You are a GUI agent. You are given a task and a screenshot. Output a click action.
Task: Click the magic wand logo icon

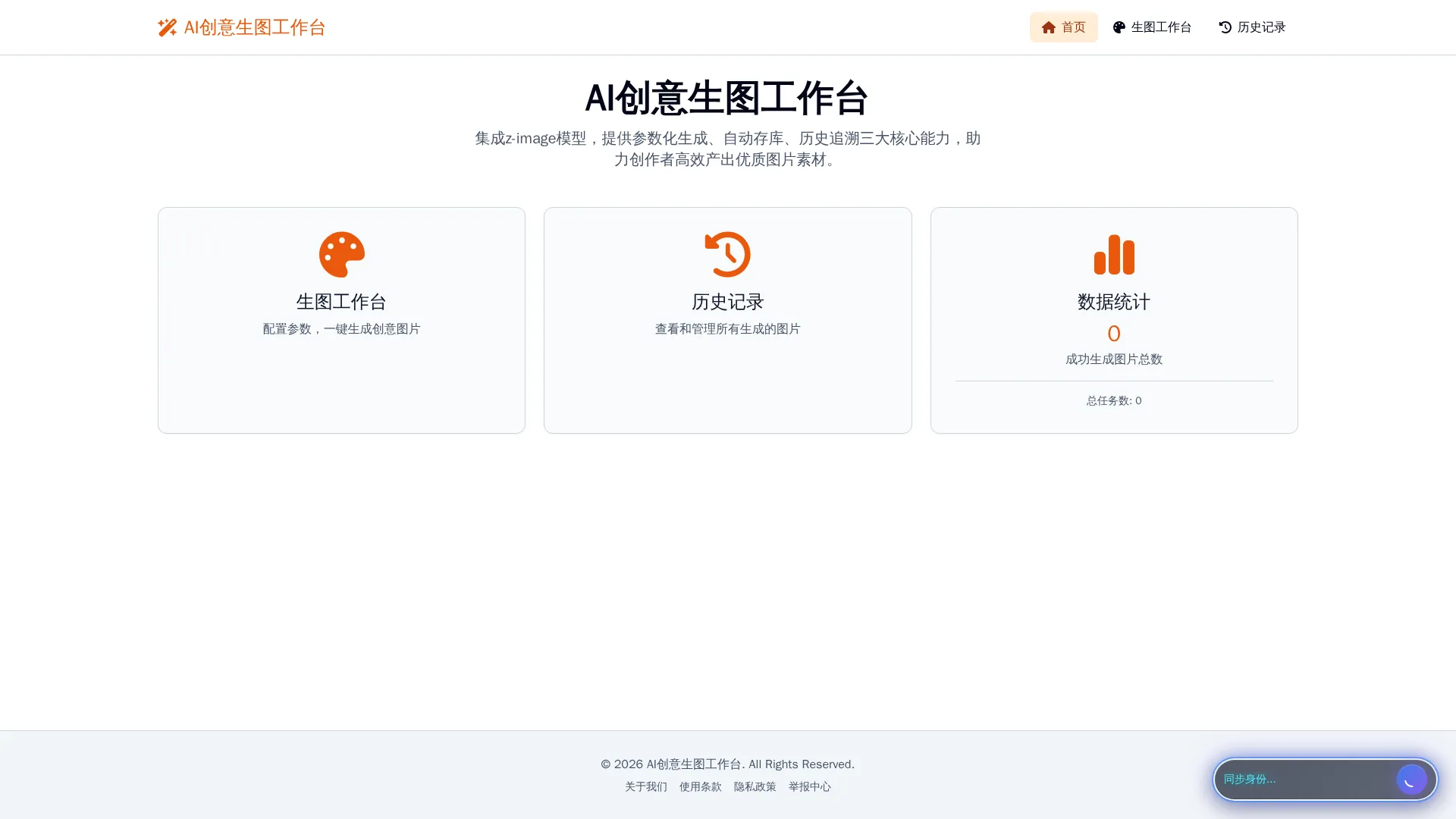point(168,27)
